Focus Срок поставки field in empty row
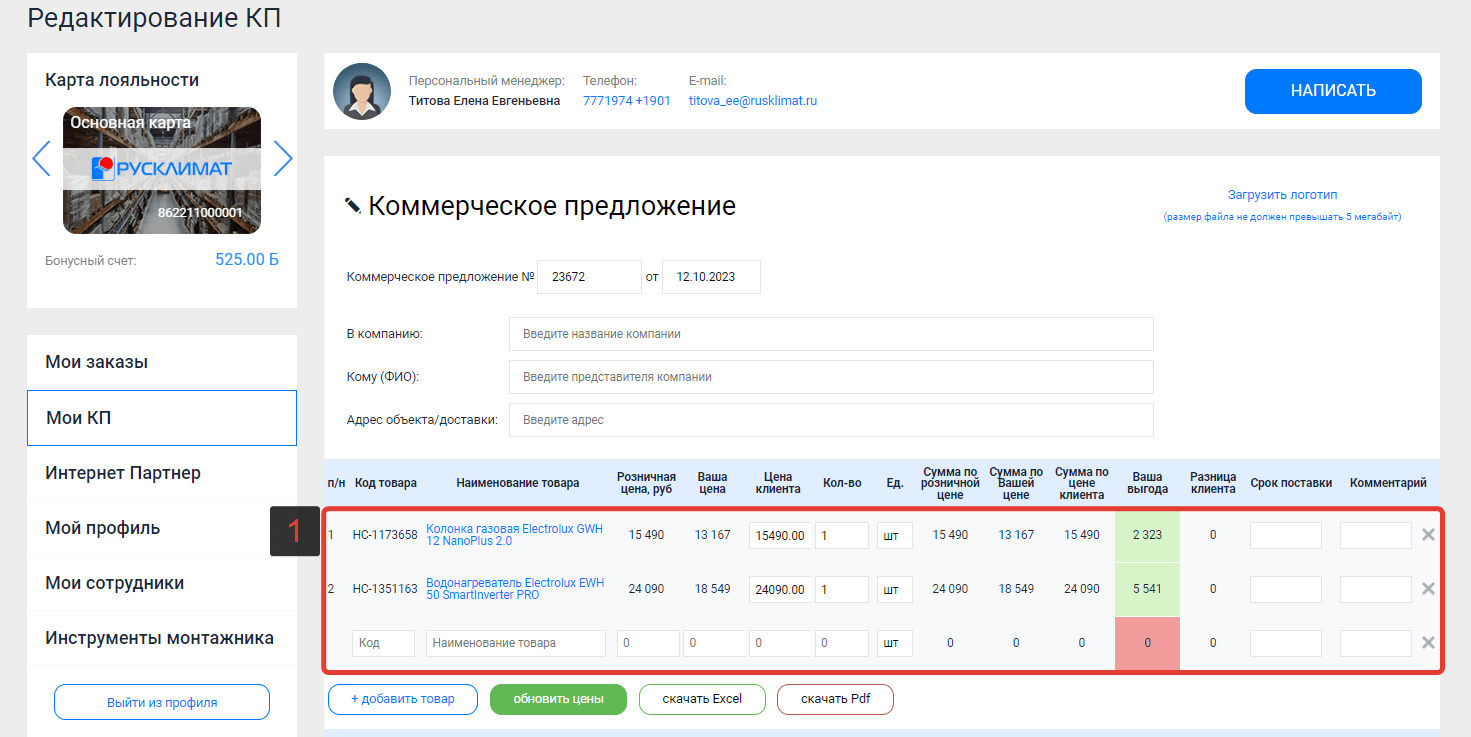 click(x=1286, y=643)
